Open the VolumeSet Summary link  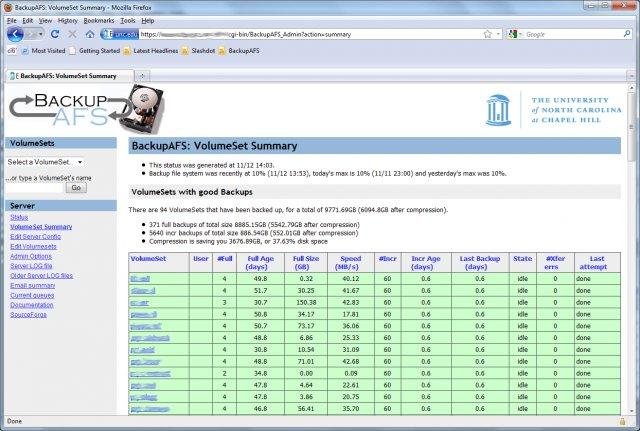[x=41, y=227]
